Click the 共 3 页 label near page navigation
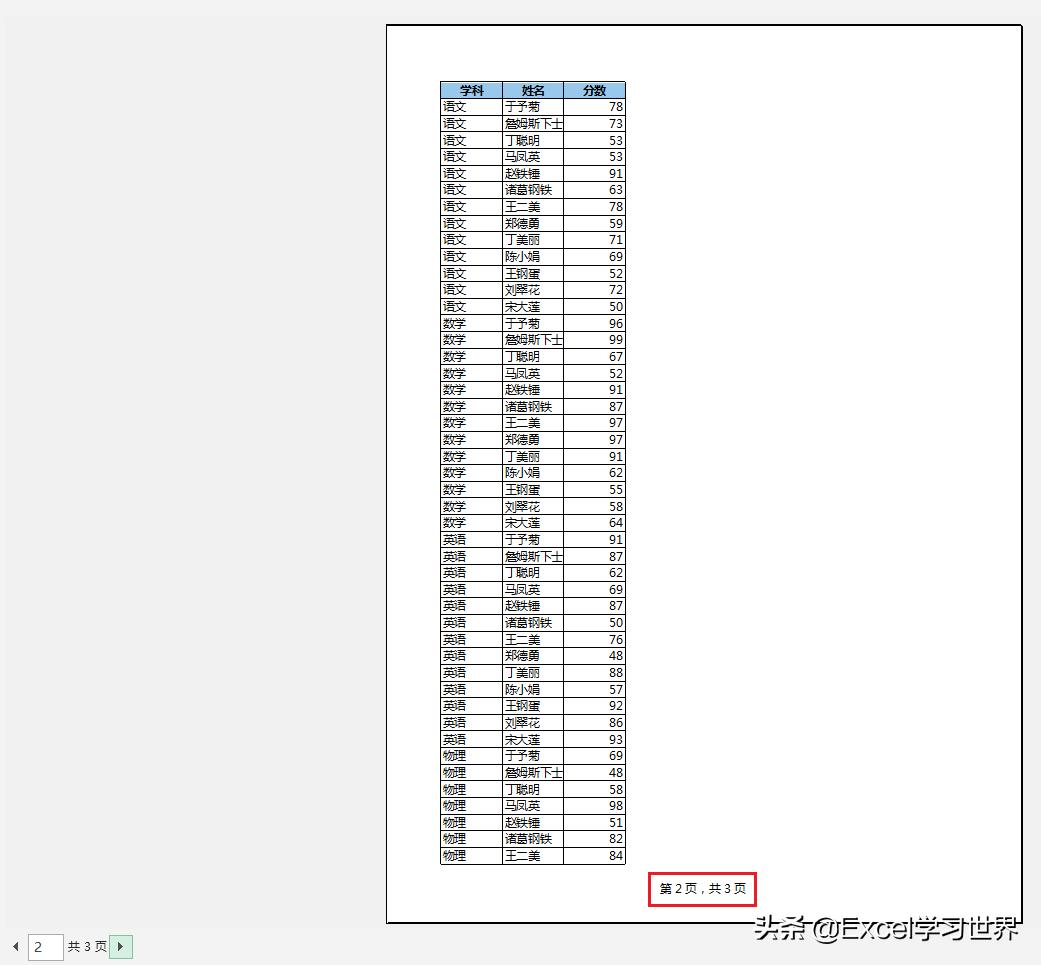 point(87,946)
